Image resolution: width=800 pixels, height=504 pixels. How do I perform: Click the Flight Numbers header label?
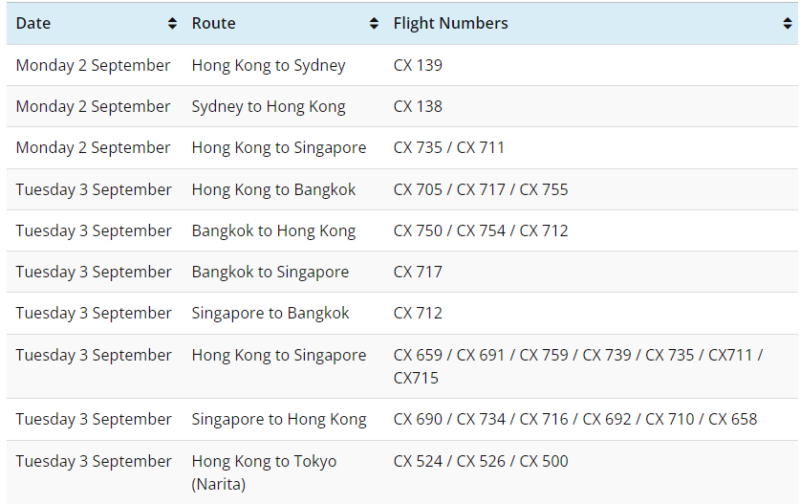coord(450,23)
